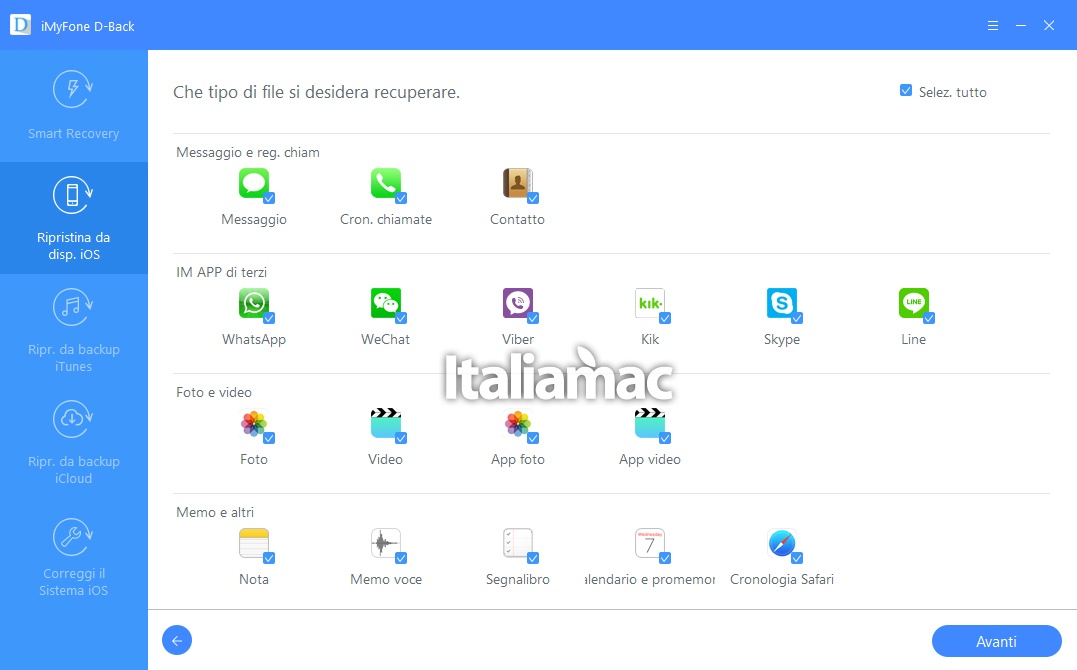This screenshot has height=670, width=1077.
Task: Go back with the arrow button
Action: point(177,640)
